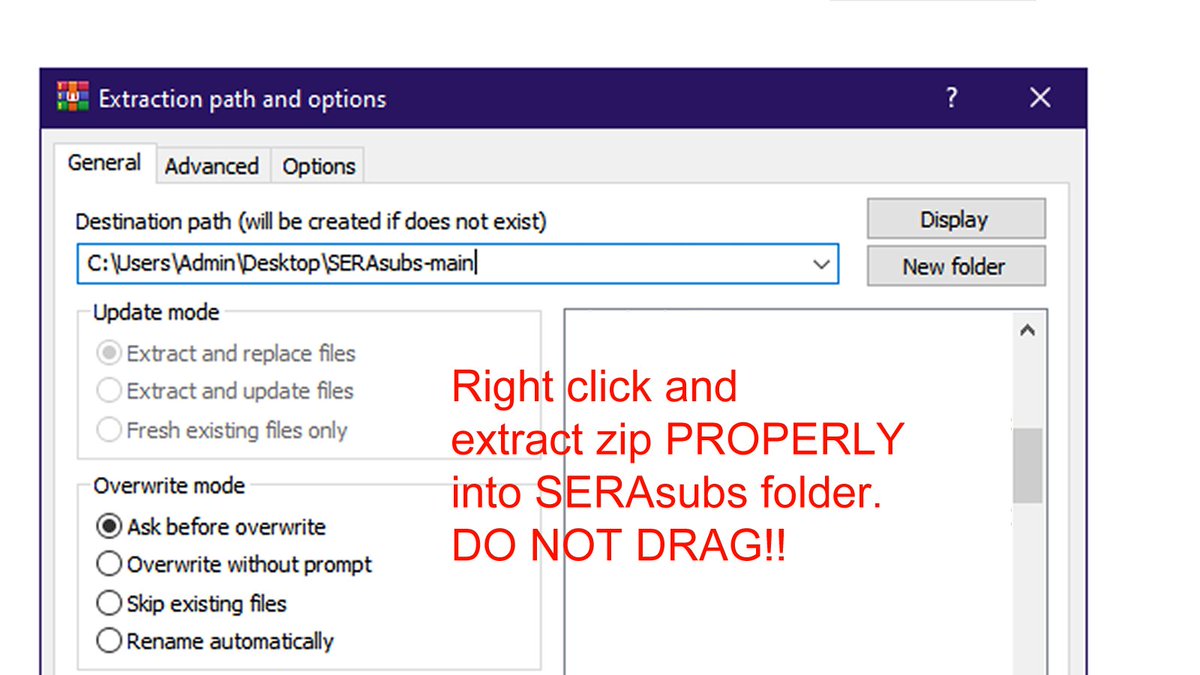Close the Extraction path and options dialog
Screen dimensions: 1200x675
coord(1040,98)
